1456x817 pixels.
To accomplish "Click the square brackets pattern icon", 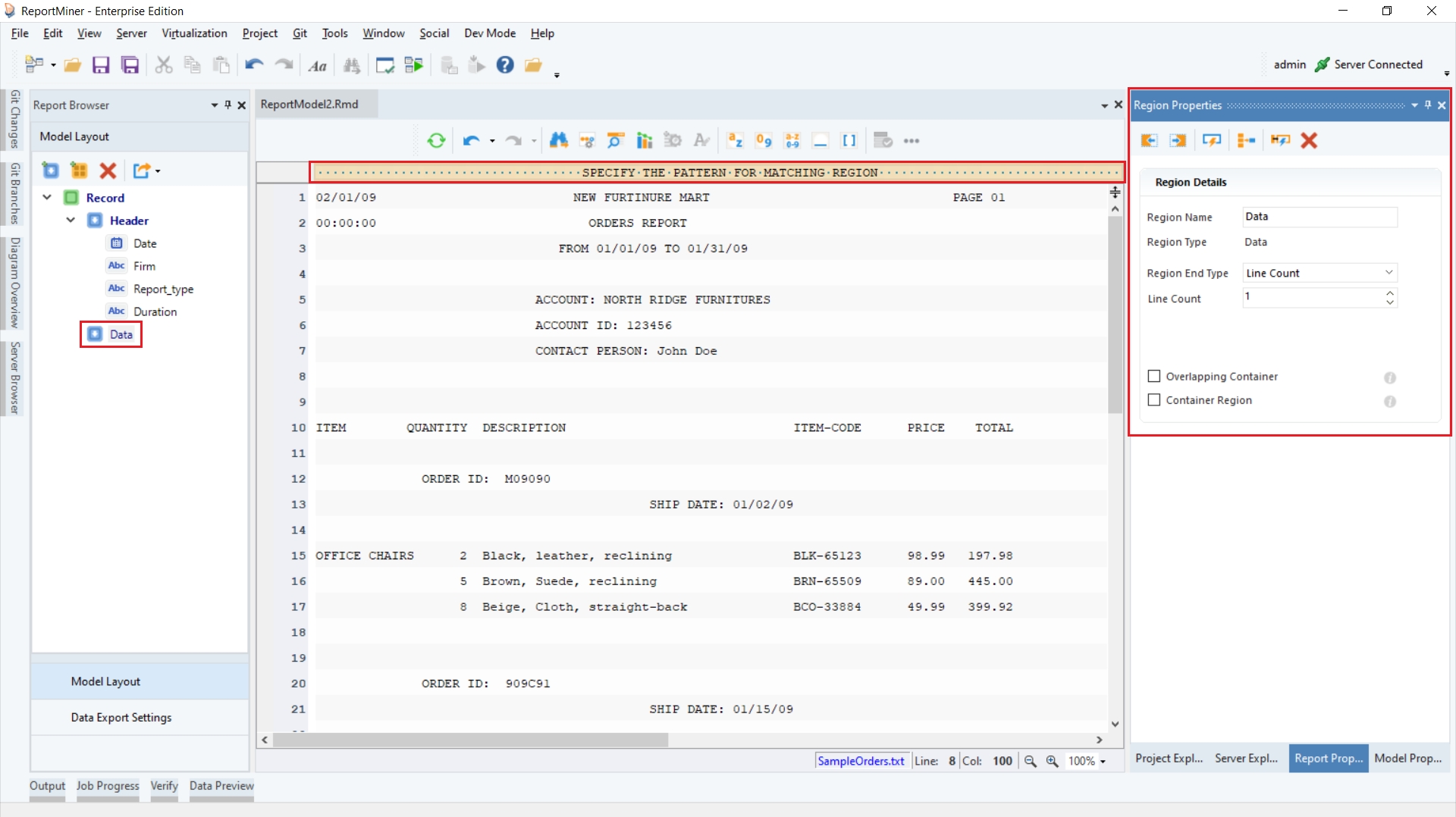I will [849, 140].
